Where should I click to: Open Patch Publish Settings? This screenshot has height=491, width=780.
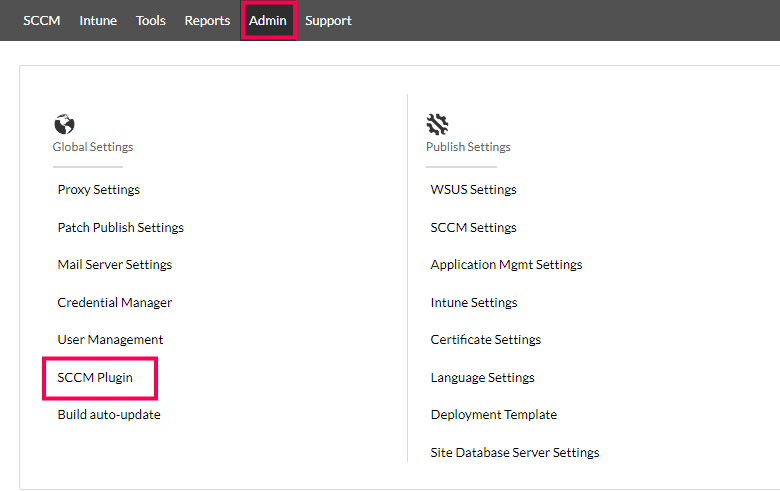coord(120,227)
